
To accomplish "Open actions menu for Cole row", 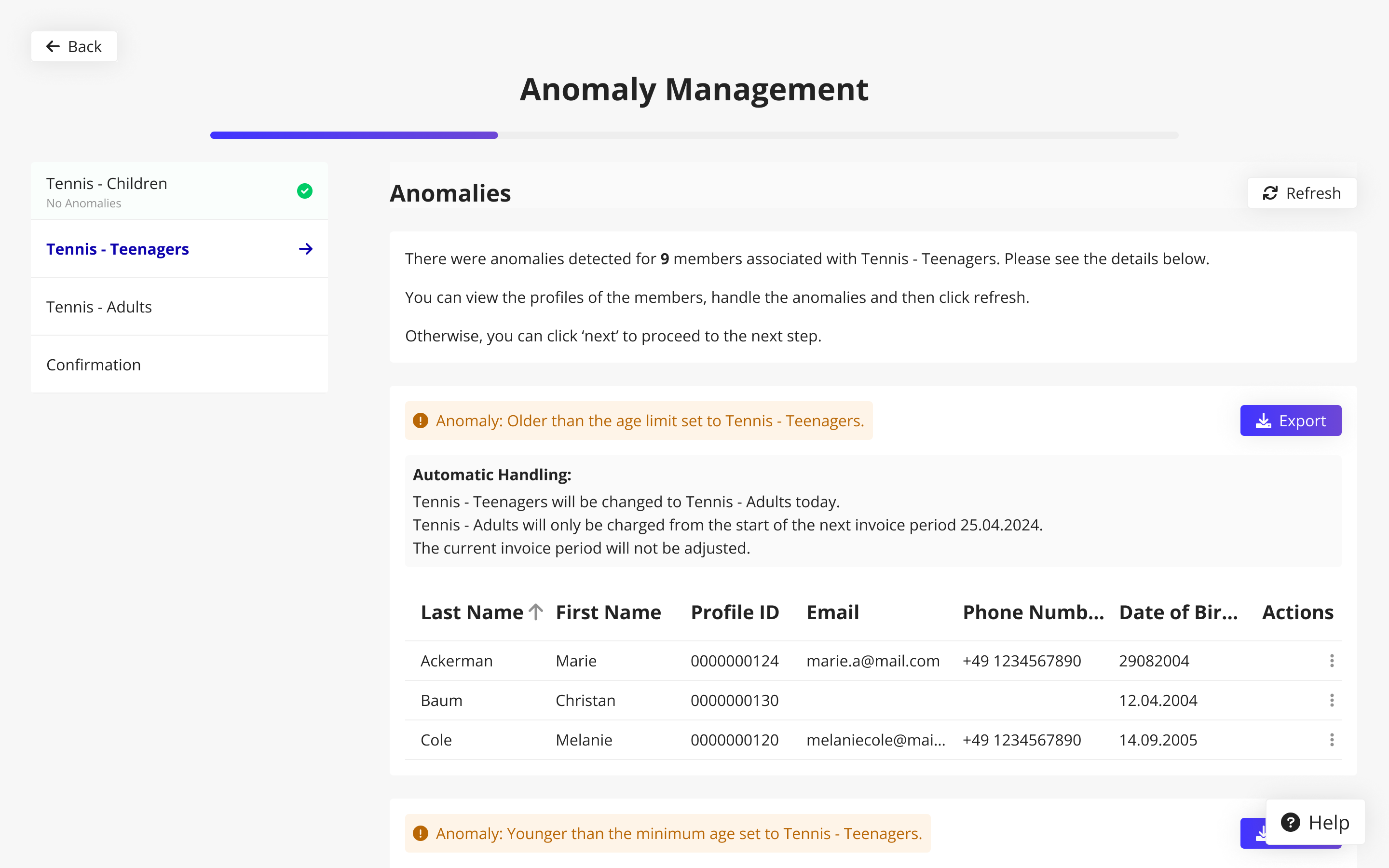I will (1332, 740).
